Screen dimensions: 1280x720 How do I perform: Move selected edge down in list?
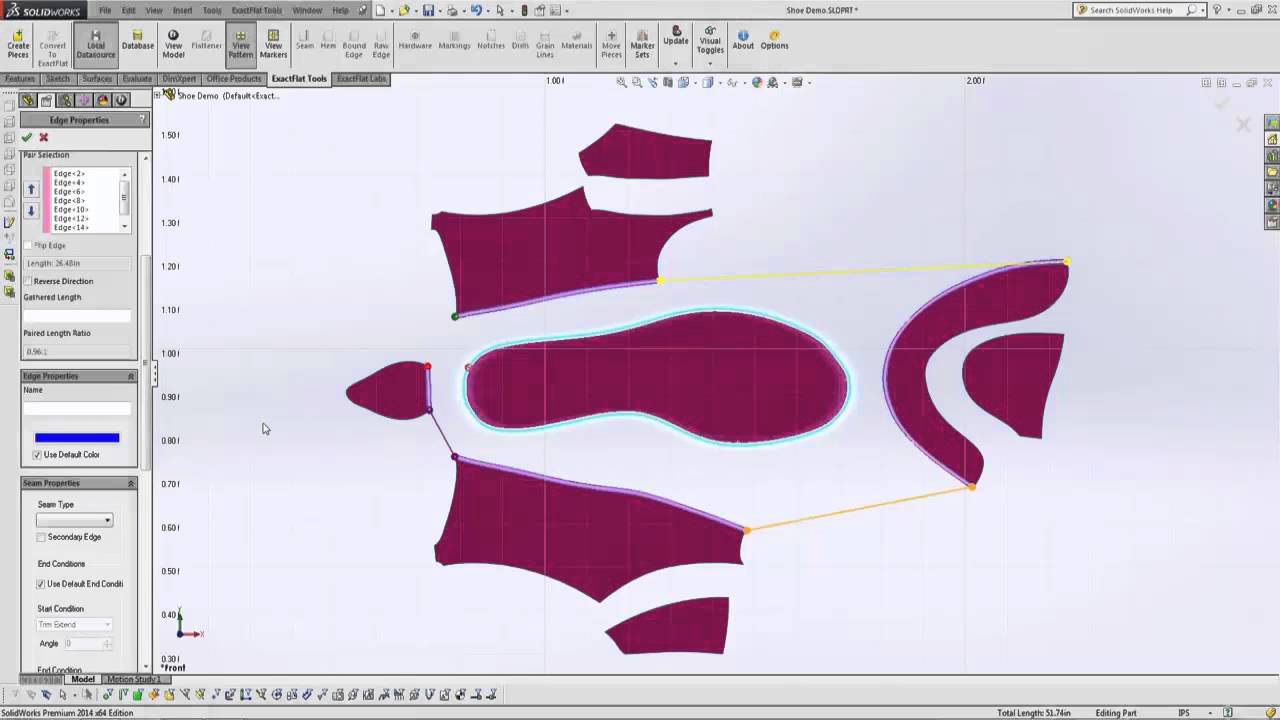(x=31, y=210)
